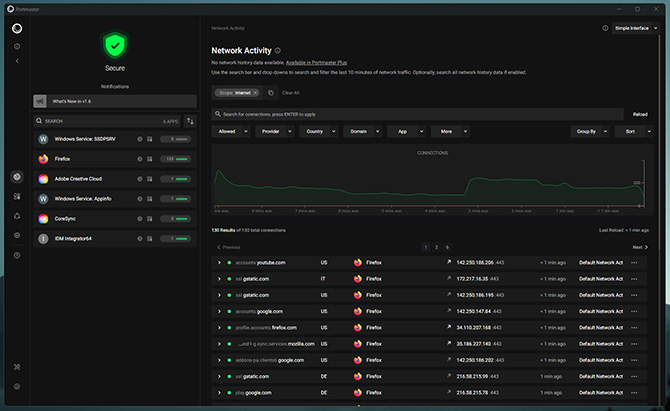Remove the Scope: Internet filter tag
The height and width of the screenshot is (411, 670).
click(x=255, y=93)
